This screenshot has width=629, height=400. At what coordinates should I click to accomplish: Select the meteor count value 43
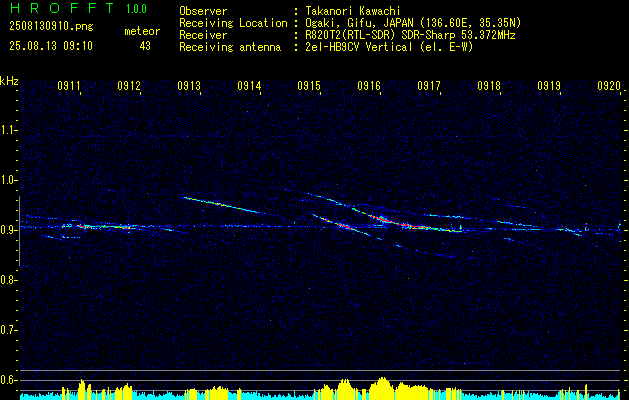point(145,46)
